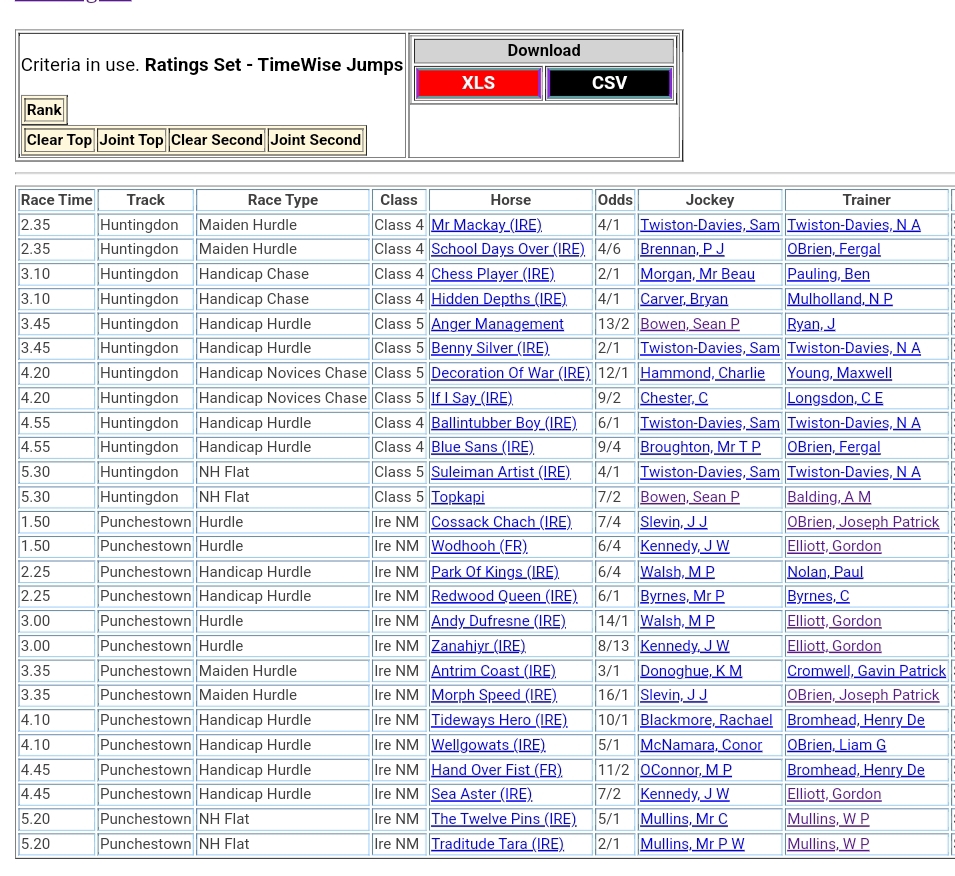
Task: Open Chess Player (IRE) horse page
Action: (x=492, y=274)
